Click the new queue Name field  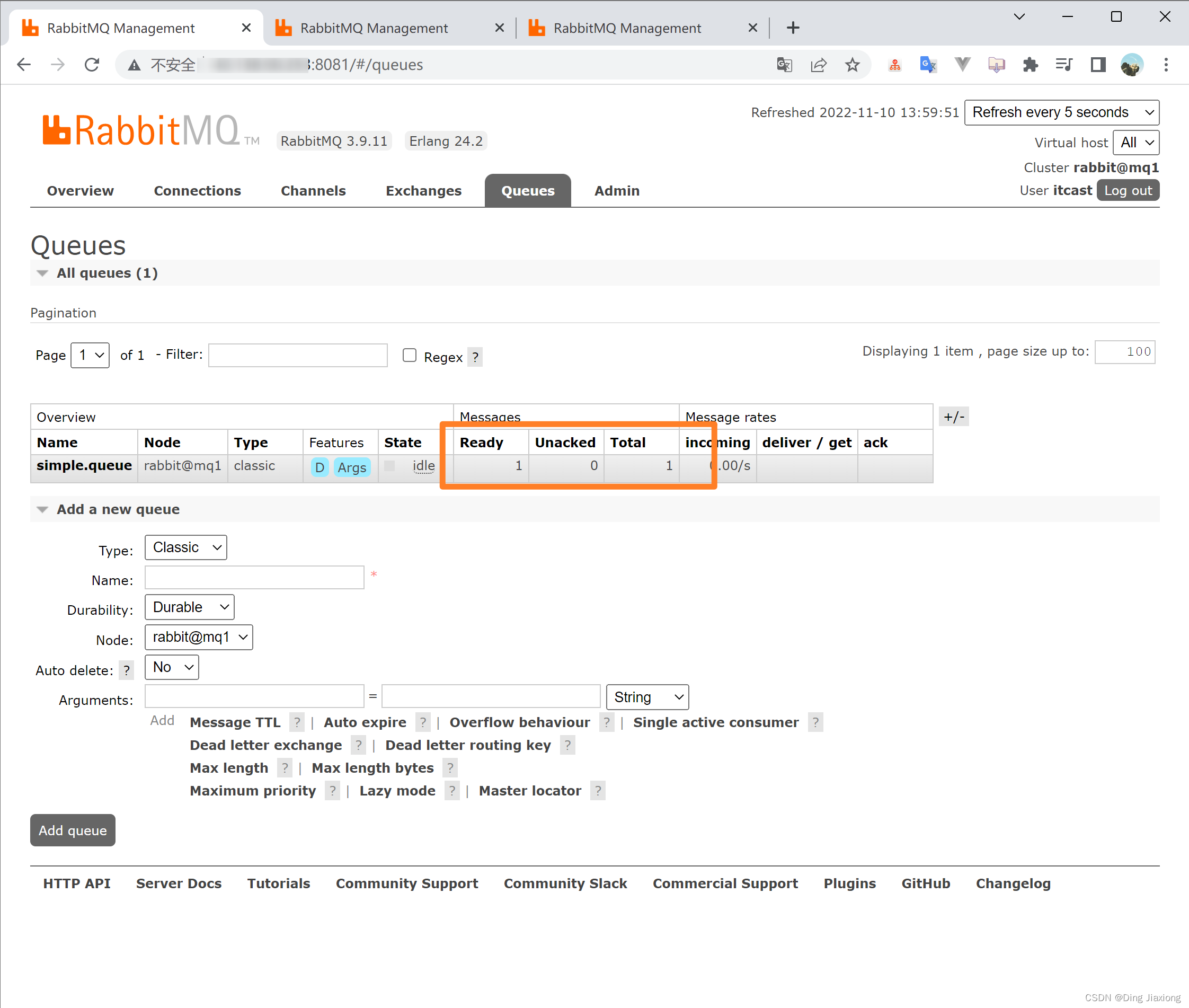pos(254,577)
